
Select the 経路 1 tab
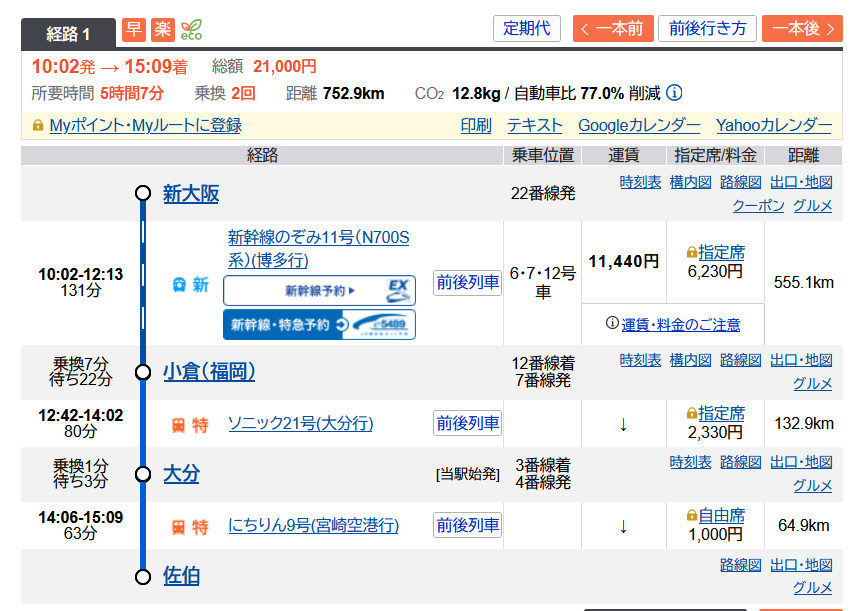(x=69, y=33)
